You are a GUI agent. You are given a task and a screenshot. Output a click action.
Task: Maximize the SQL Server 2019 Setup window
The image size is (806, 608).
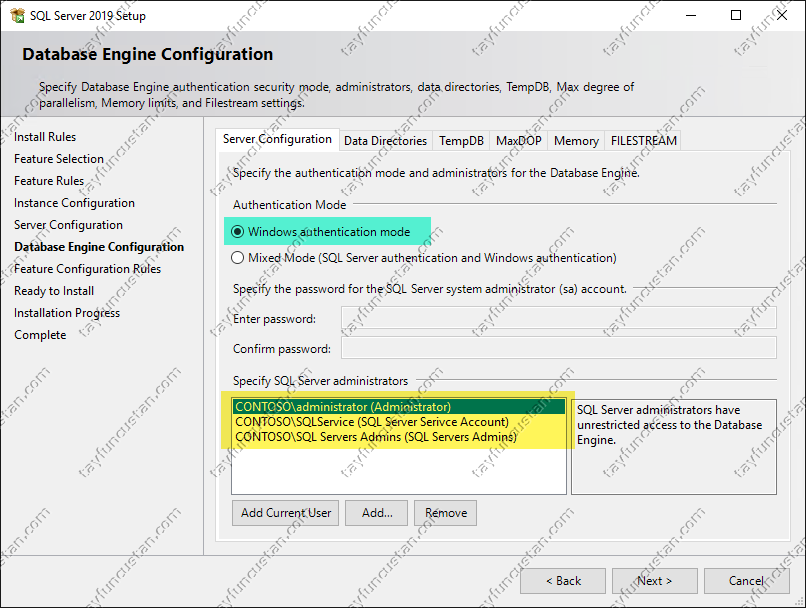click(736, 15)
